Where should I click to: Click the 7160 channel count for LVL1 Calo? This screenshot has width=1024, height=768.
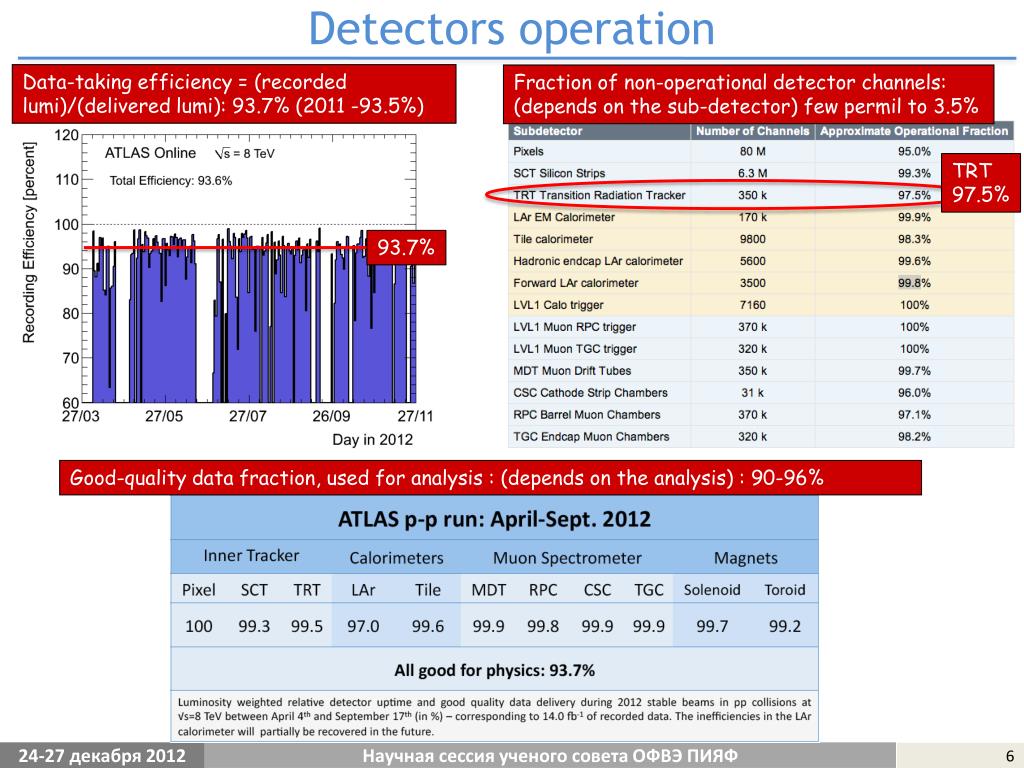point(752,305)
